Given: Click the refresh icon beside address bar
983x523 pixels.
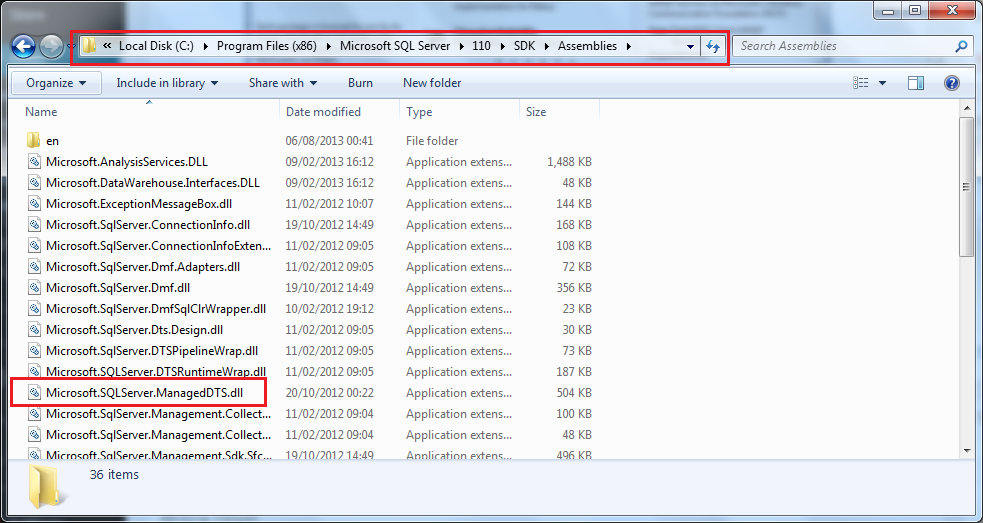Looking at the screenshot, I should click(713, 46).
